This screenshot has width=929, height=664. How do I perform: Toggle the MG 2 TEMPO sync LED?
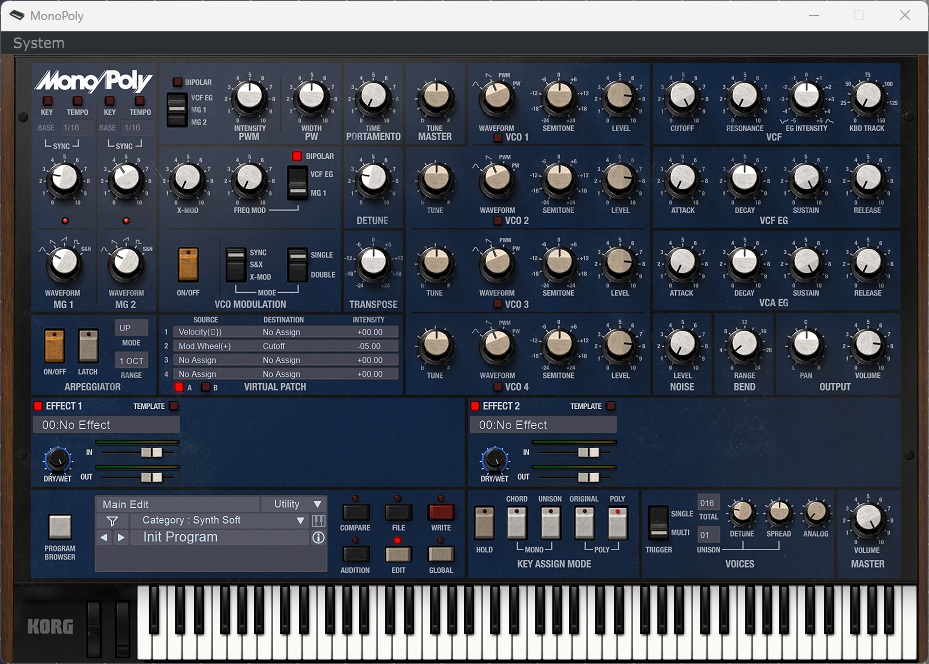tap(140, 101)
